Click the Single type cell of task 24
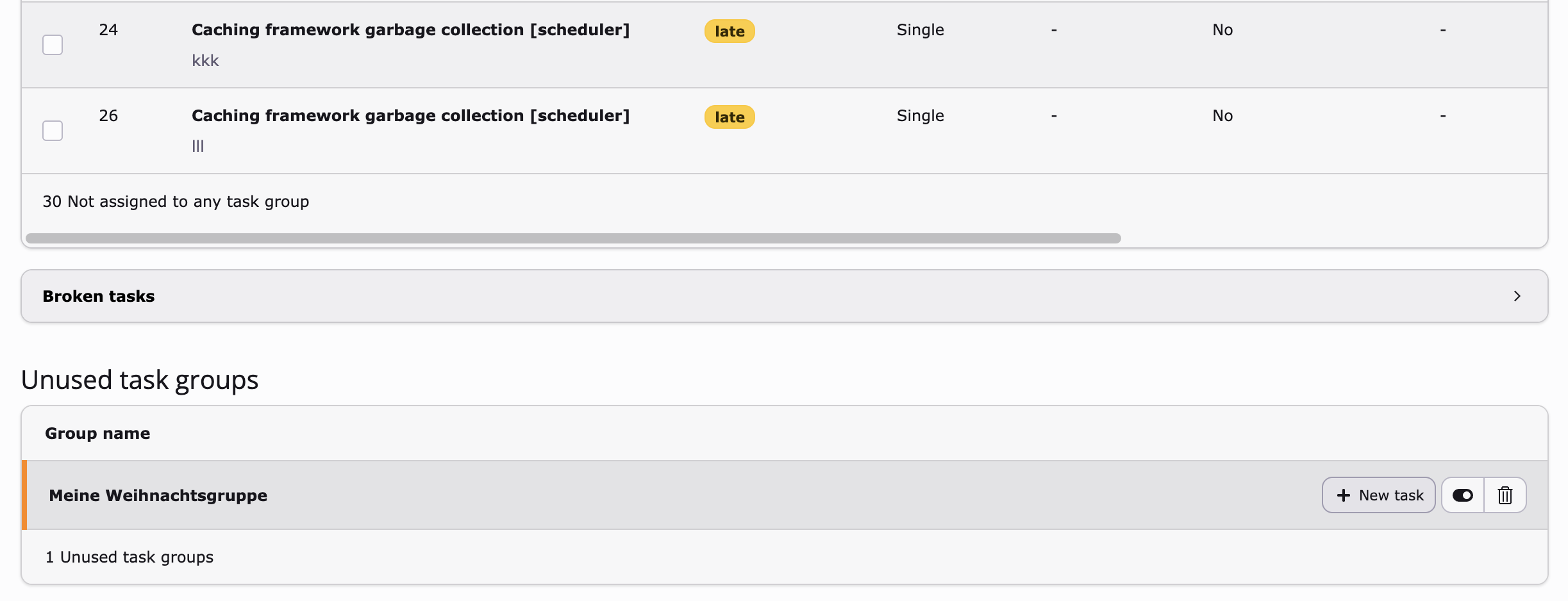This screenshot has height=601, width=1568. 920,30
